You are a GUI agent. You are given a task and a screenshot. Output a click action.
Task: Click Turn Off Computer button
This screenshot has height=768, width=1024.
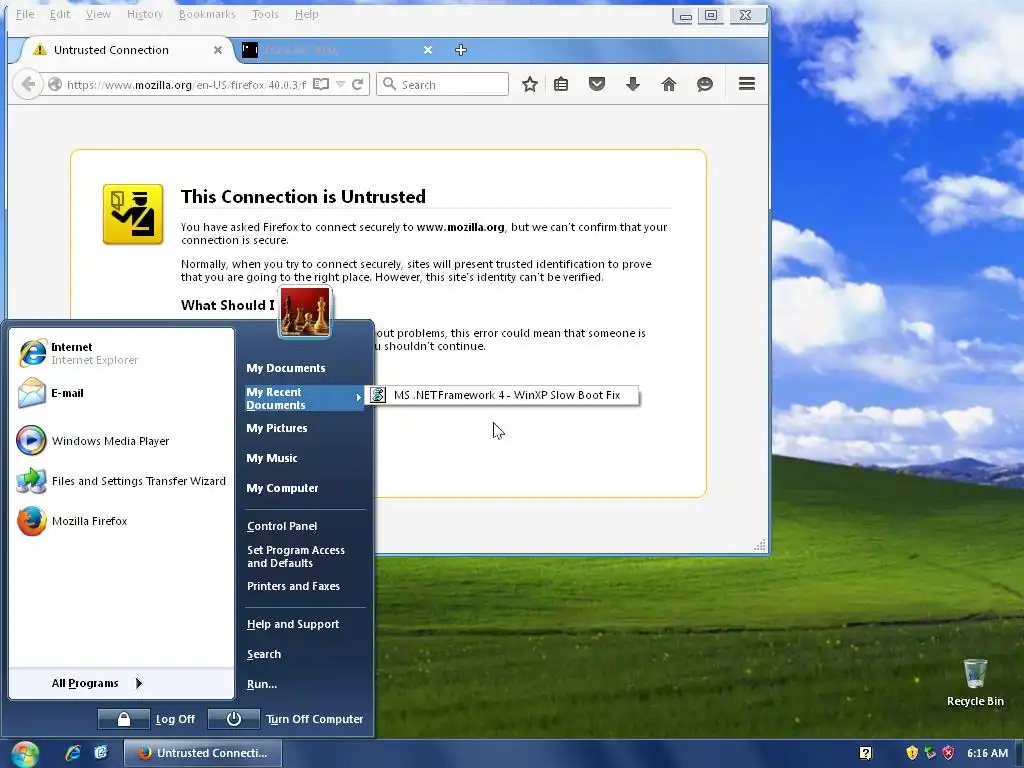[286, 719]
